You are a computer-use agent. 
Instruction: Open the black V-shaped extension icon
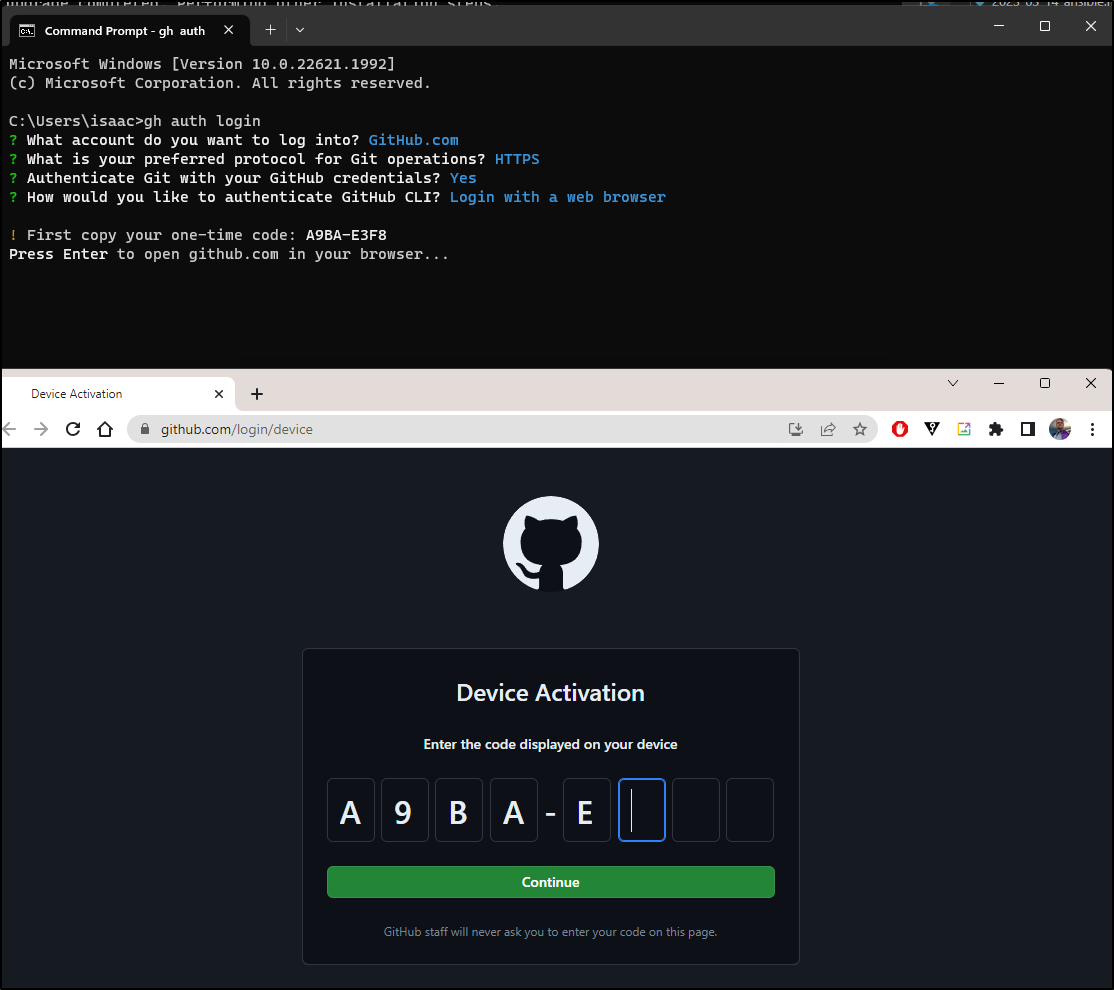931,429
